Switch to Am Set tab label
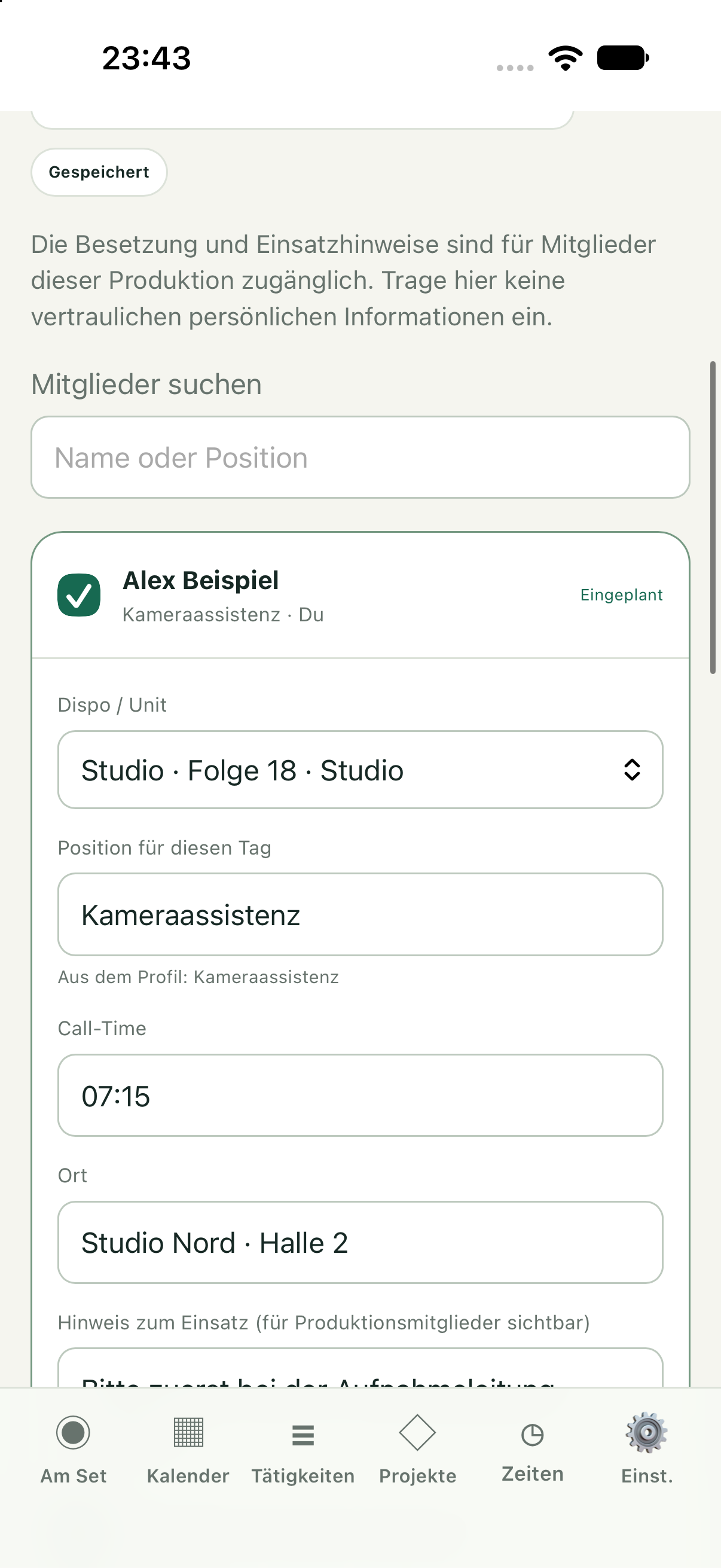The image size is (721, 1568). (73, 1476)
